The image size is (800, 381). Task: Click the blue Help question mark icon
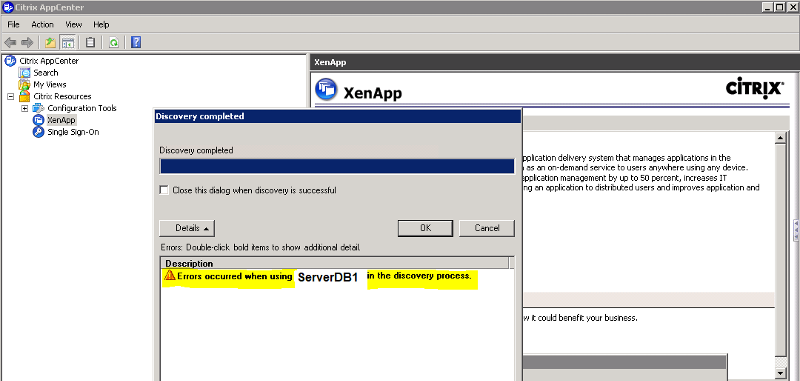[136, 42]
